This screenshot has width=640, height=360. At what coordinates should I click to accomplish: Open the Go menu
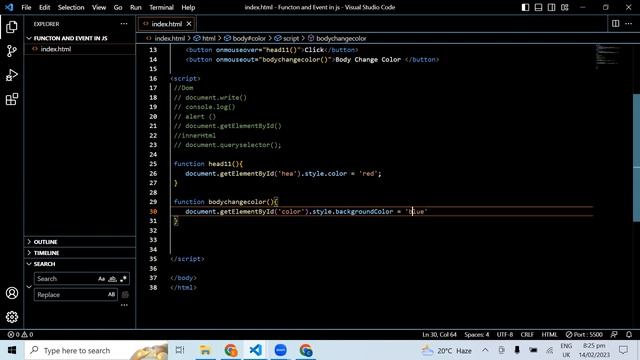tap(118, 7)
